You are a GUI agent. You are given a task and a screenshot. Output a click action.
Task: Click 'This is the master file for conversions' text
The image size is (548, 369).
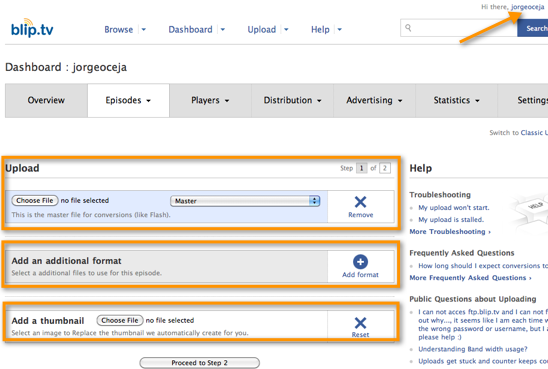[91, 215]
